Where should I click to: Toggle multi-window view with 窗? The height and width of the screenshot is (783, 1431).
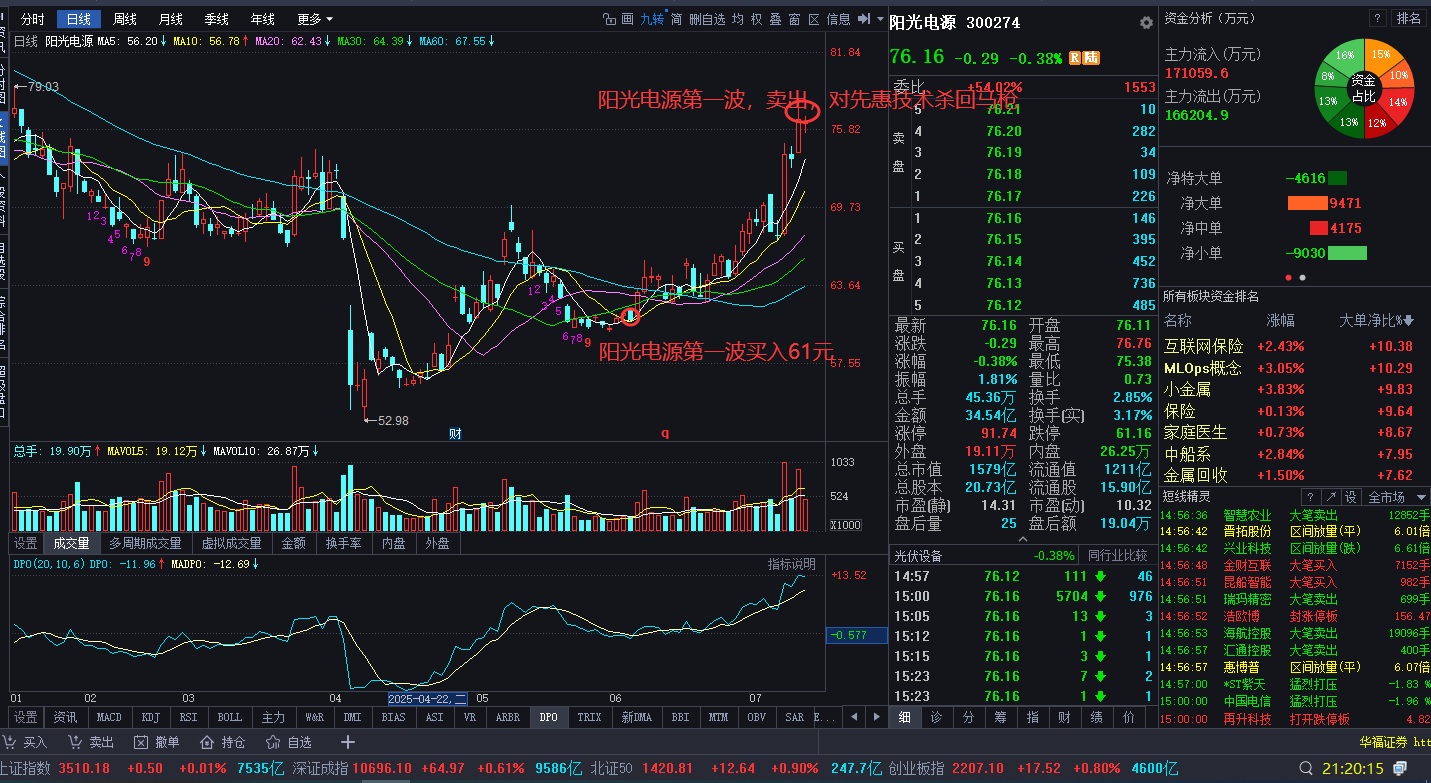[794, 19]
